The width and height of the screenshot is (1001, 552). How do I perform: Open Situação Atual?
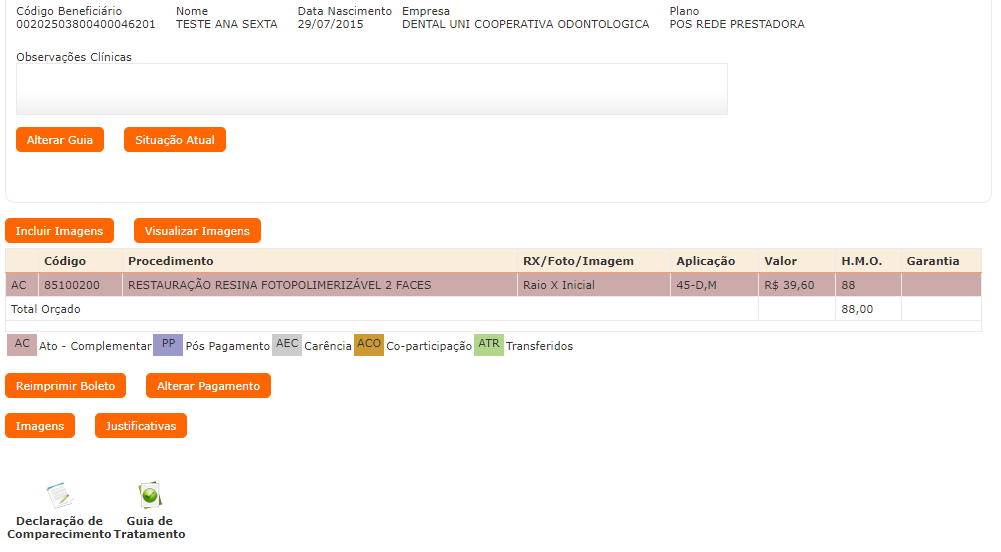click(x=175, y=140)
